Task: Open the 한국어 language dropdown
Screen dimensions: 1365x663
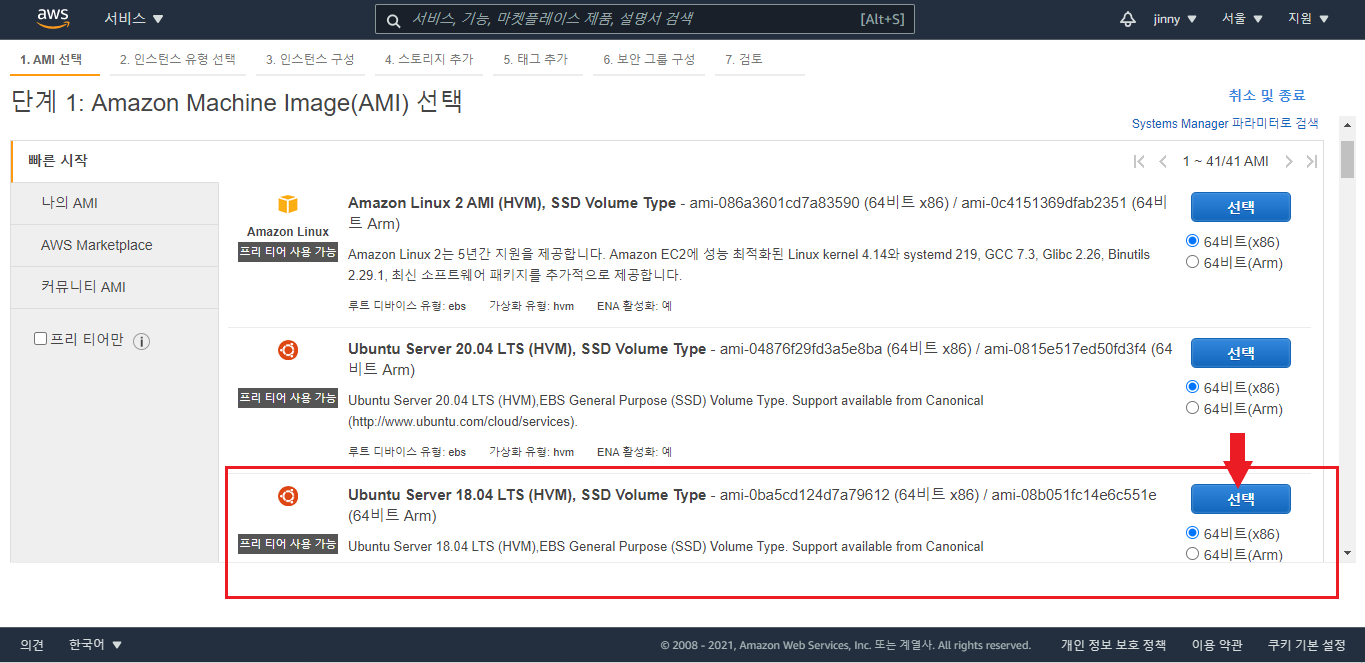Action: (x=95, y=645)
